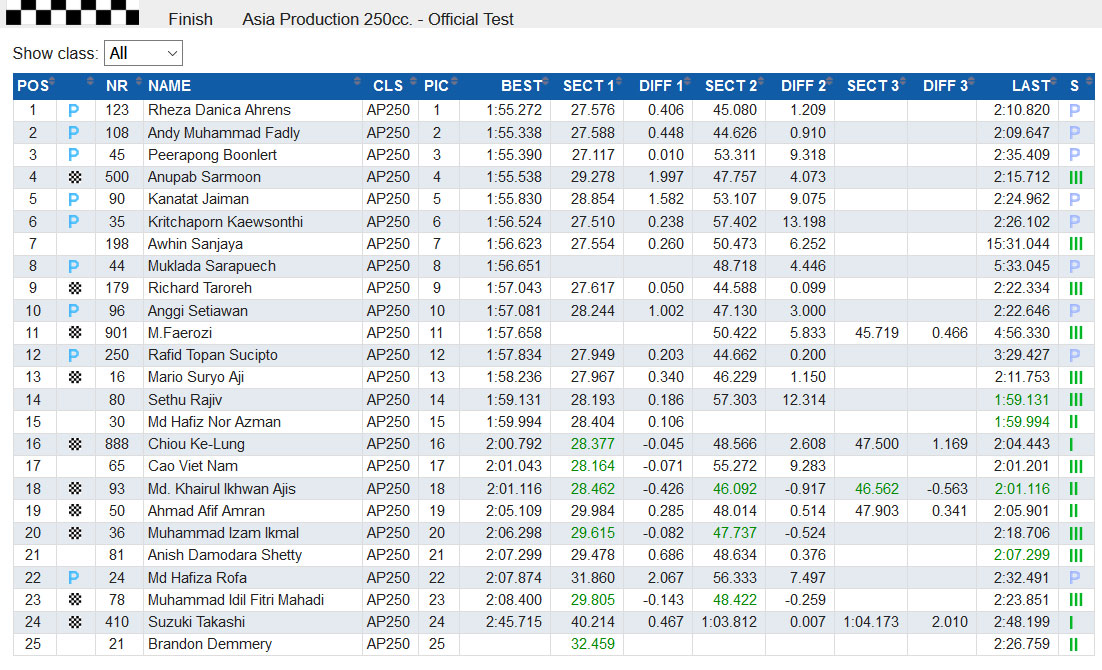Click checkered flag icon for Mario Suryo Aji
This screenshot has width=1102, height=670.
coord(74,378)
